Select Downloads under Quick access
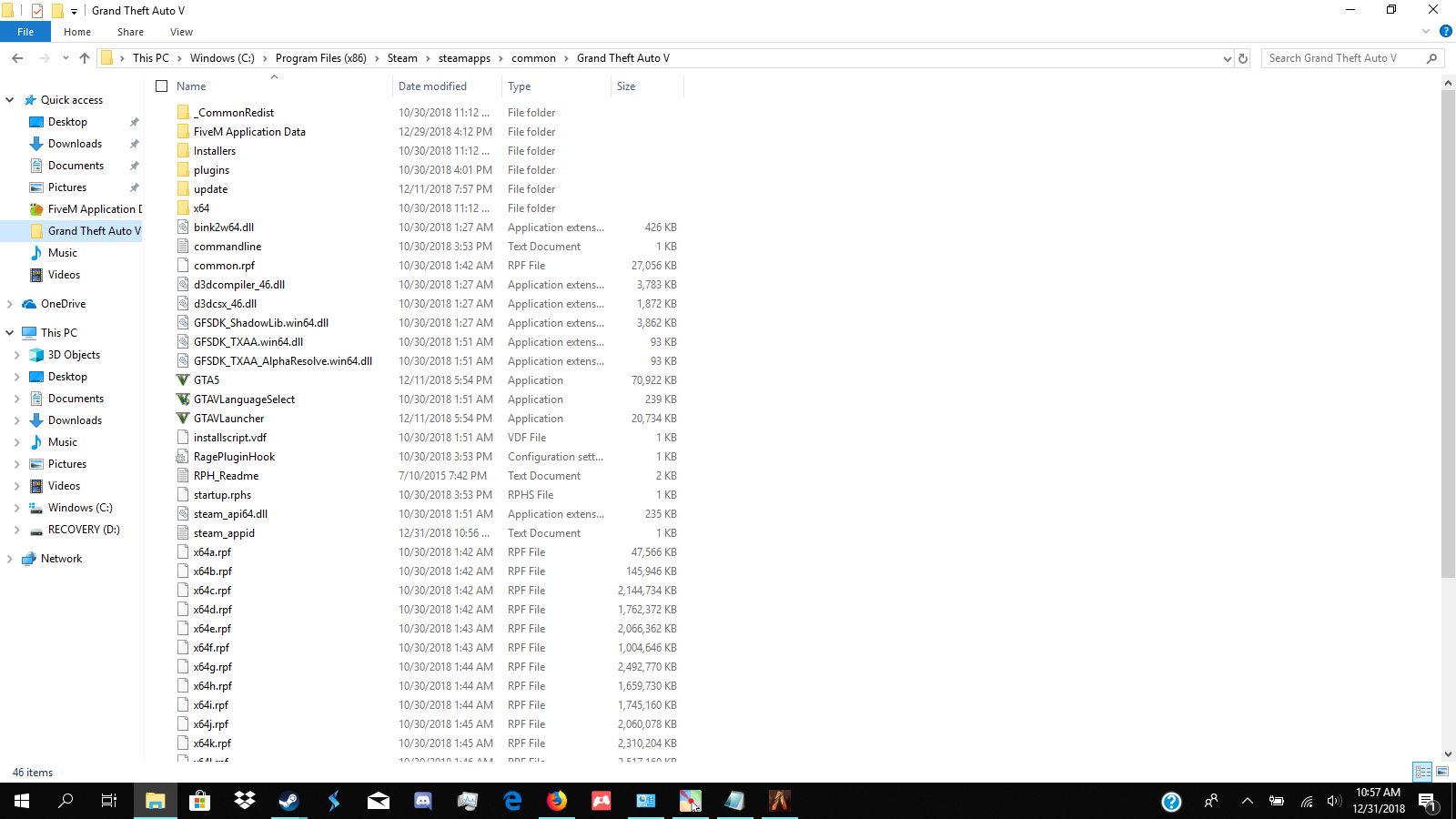This screenshot has width=1456, height=819. click(75, 144)
